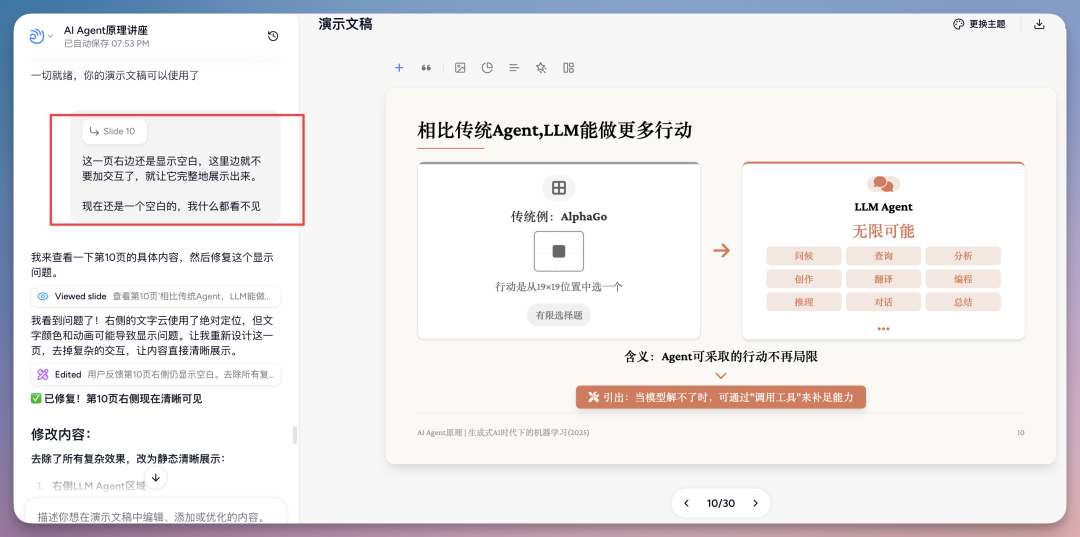Click the magic wand AI edit icon
This screenshot has height=537, width=1080.
[541, 67]
